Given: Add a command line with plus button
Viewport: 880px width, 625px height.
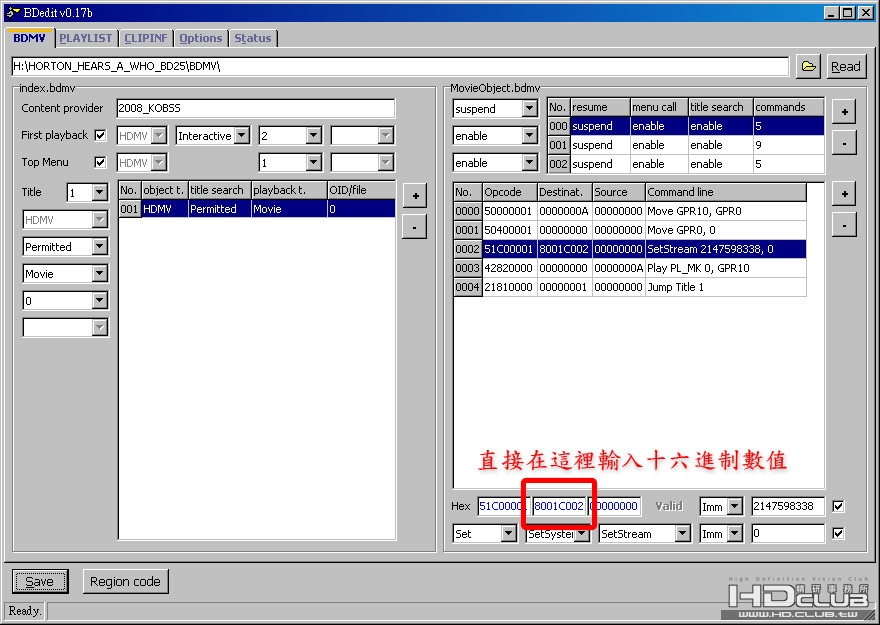Looking at the screenshot, I should [x=844, y=194].
